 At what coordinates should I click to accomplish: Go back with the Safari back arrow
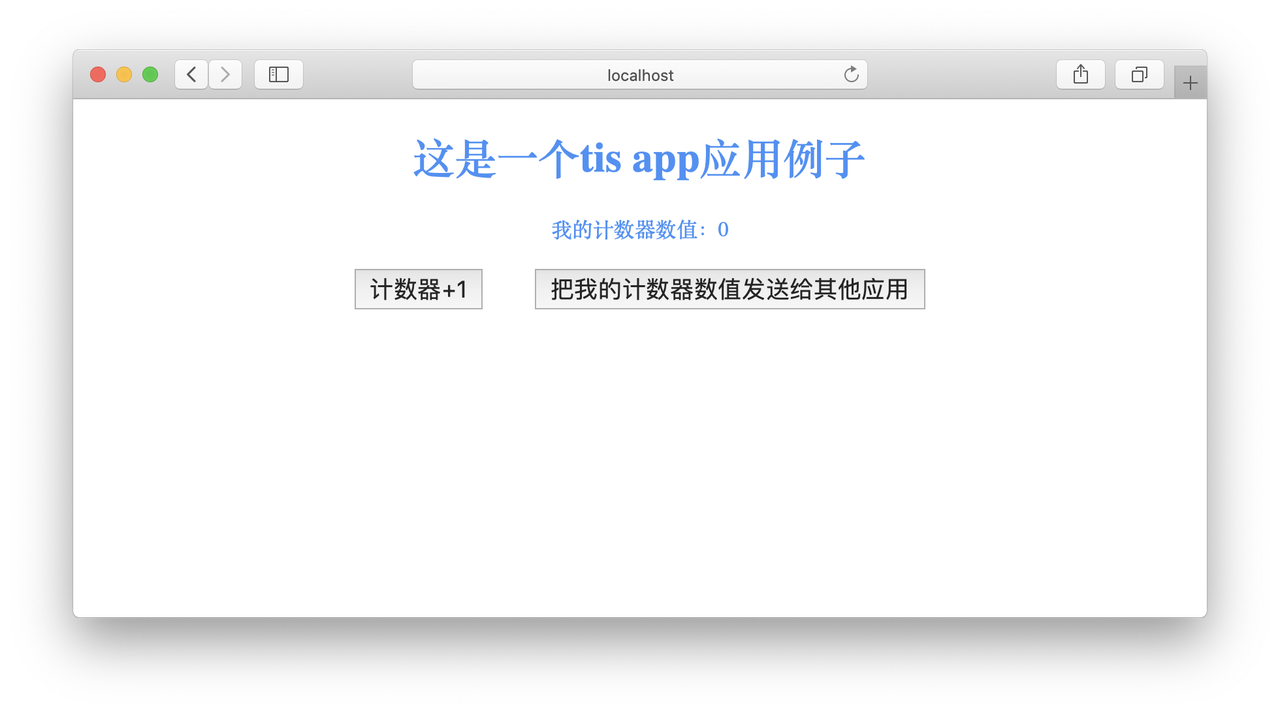(x=191, y=75)
